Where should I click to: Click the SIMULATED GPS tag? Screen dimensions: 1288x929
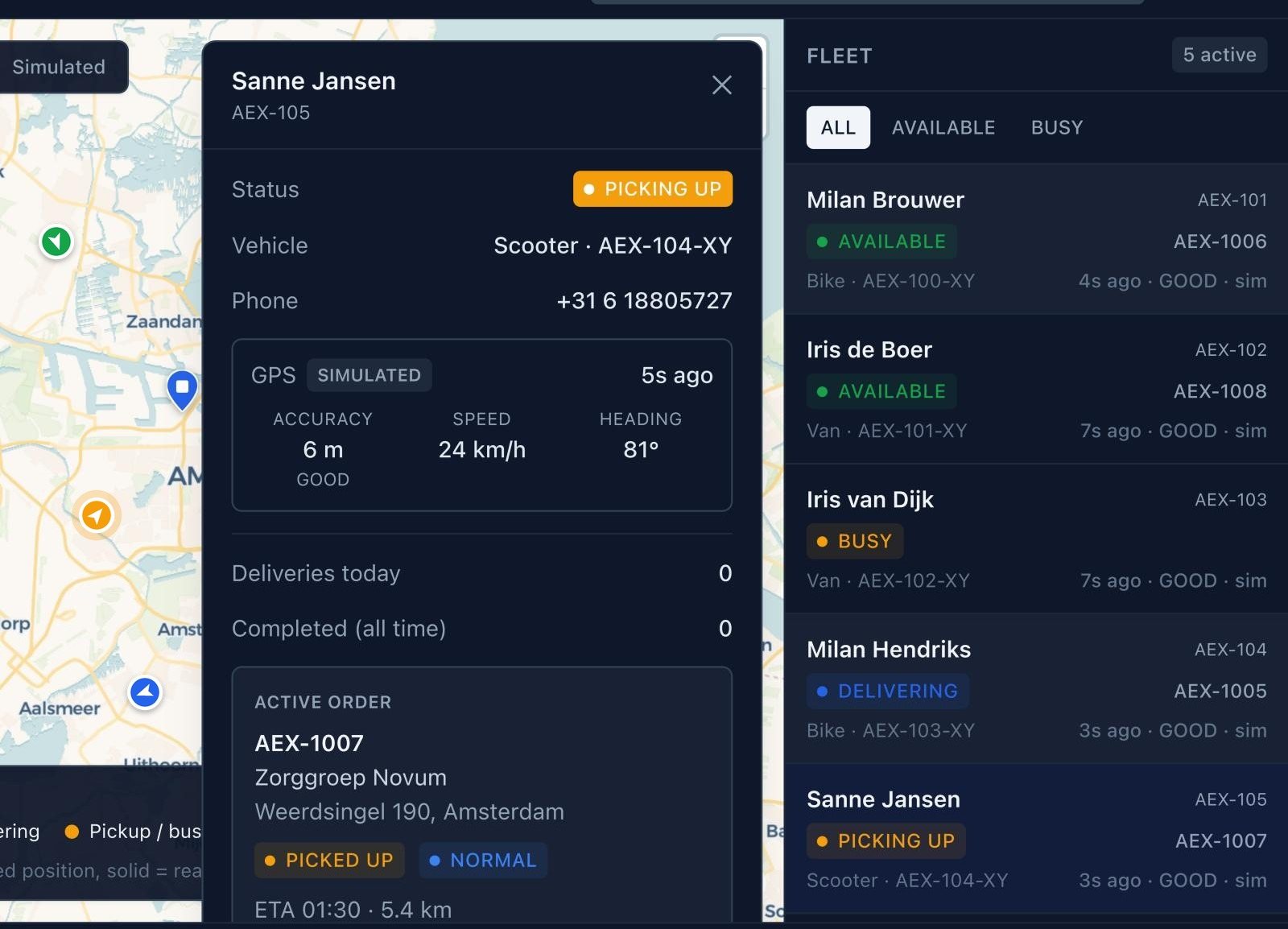[x=369, y=375]
